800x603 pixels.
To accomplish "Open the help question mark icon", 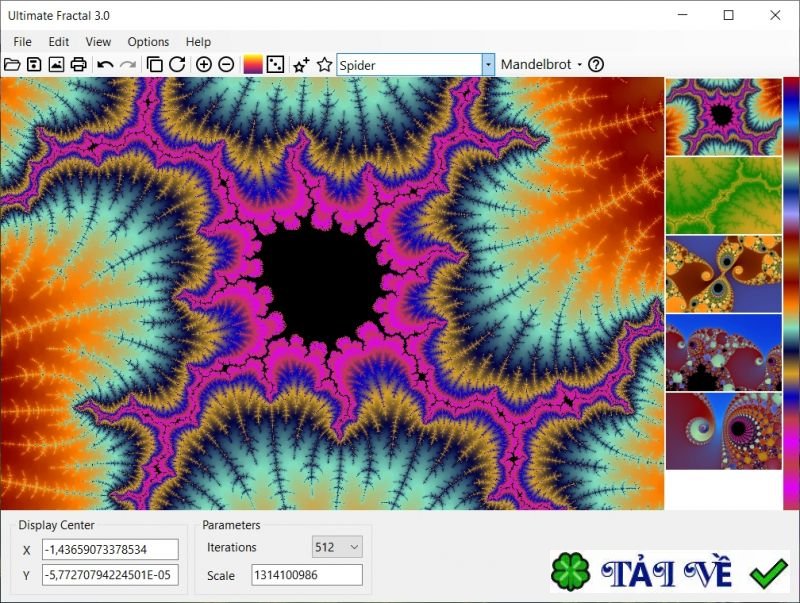I will (596, 64).
